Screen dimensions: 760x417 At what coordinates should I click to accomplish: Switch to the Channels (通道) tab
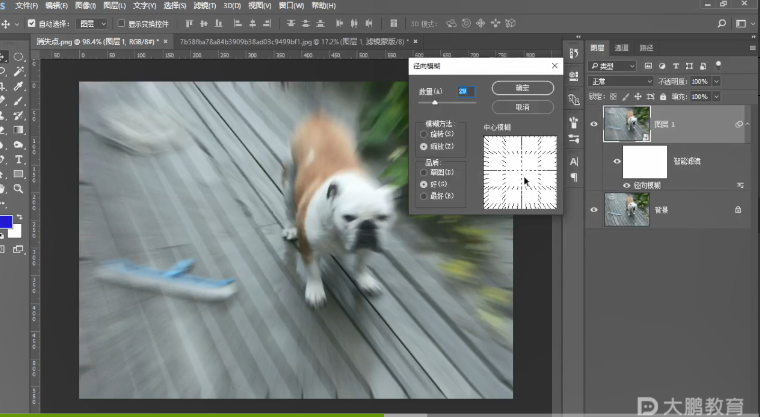click(622, 47)
